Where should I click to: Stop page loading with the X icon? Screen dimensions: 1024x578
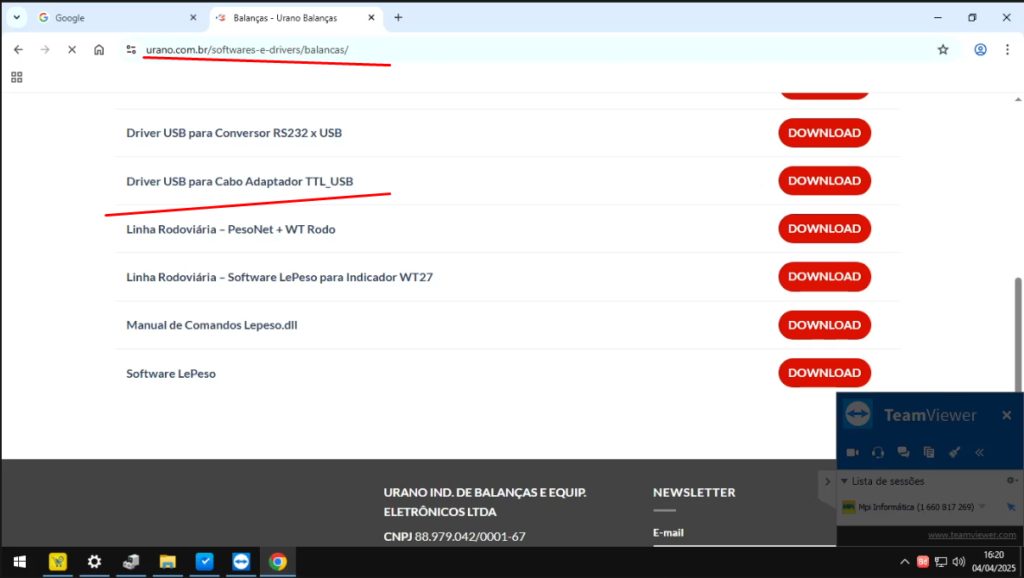pos(72,50)
